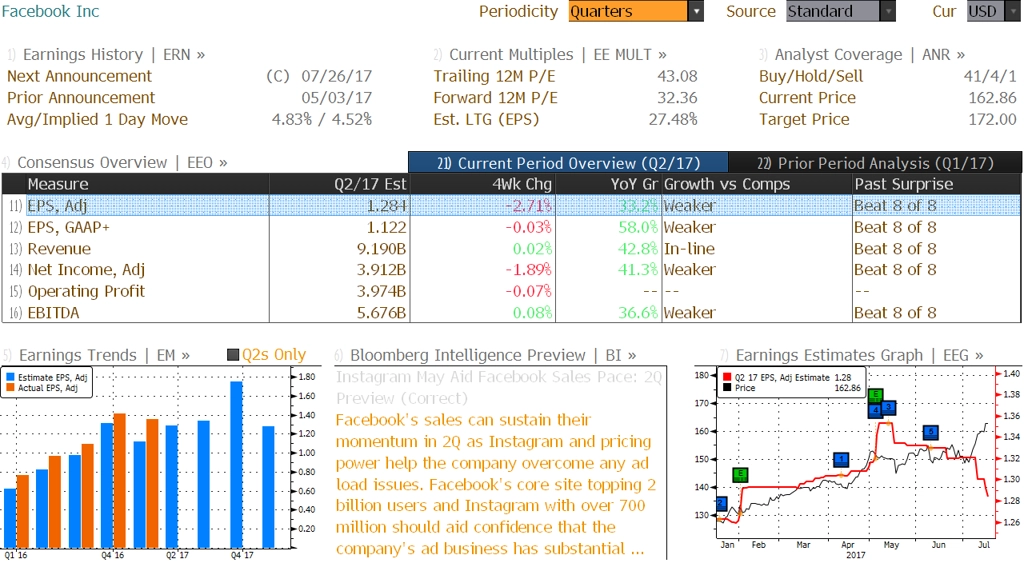
Task: Click the 4Wk Chg column header
Action: (x=482, y=184)
